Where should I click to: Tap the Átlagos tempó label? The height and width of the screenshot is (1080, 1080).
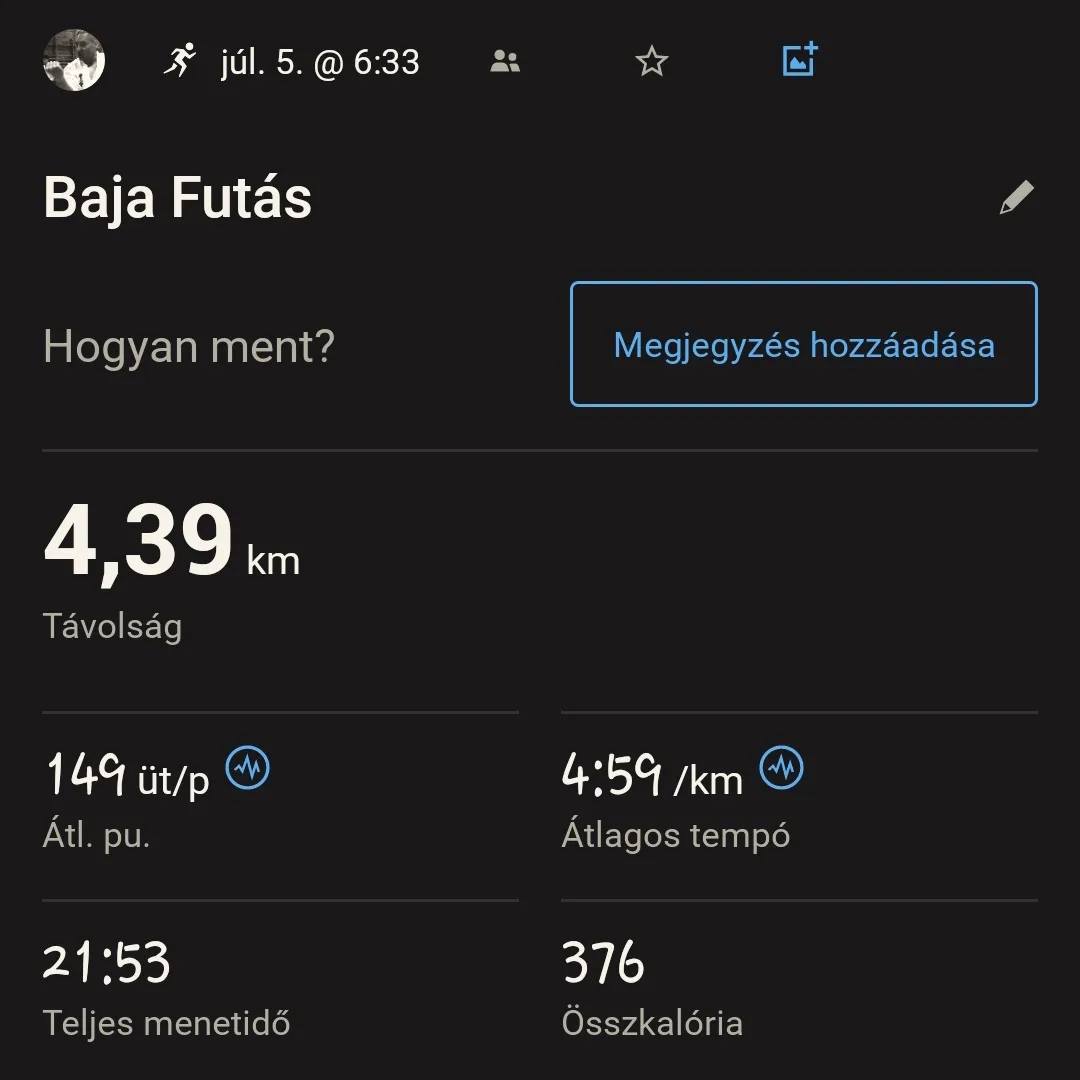(675, 835)
